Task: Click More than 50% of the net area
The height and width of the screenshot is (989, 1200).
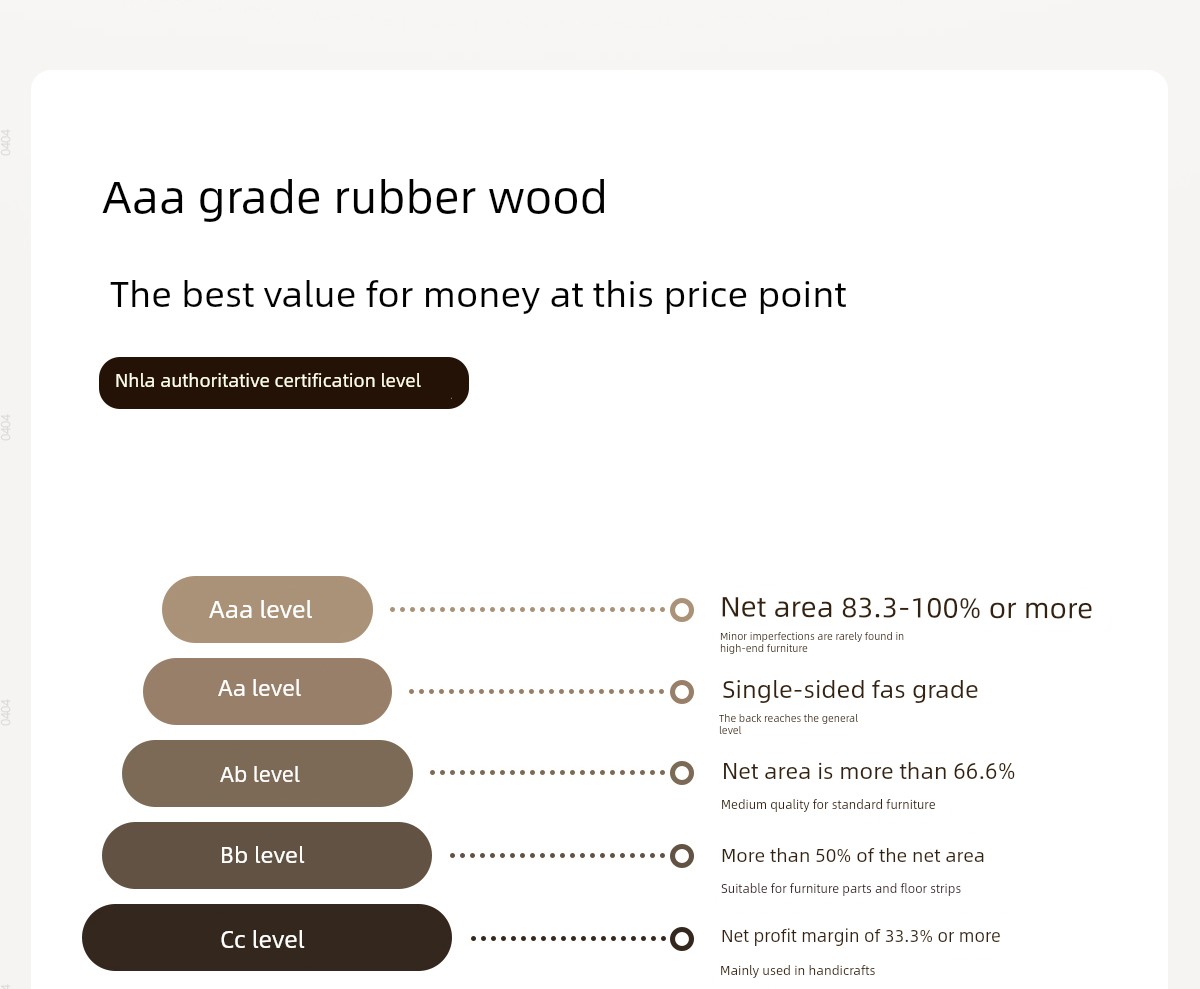Action: tap(853, 856)
